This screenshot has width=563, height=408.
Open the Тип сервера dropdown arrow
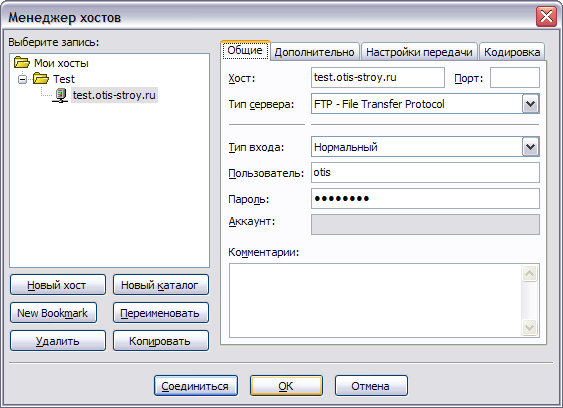click(x=530, y=104)
